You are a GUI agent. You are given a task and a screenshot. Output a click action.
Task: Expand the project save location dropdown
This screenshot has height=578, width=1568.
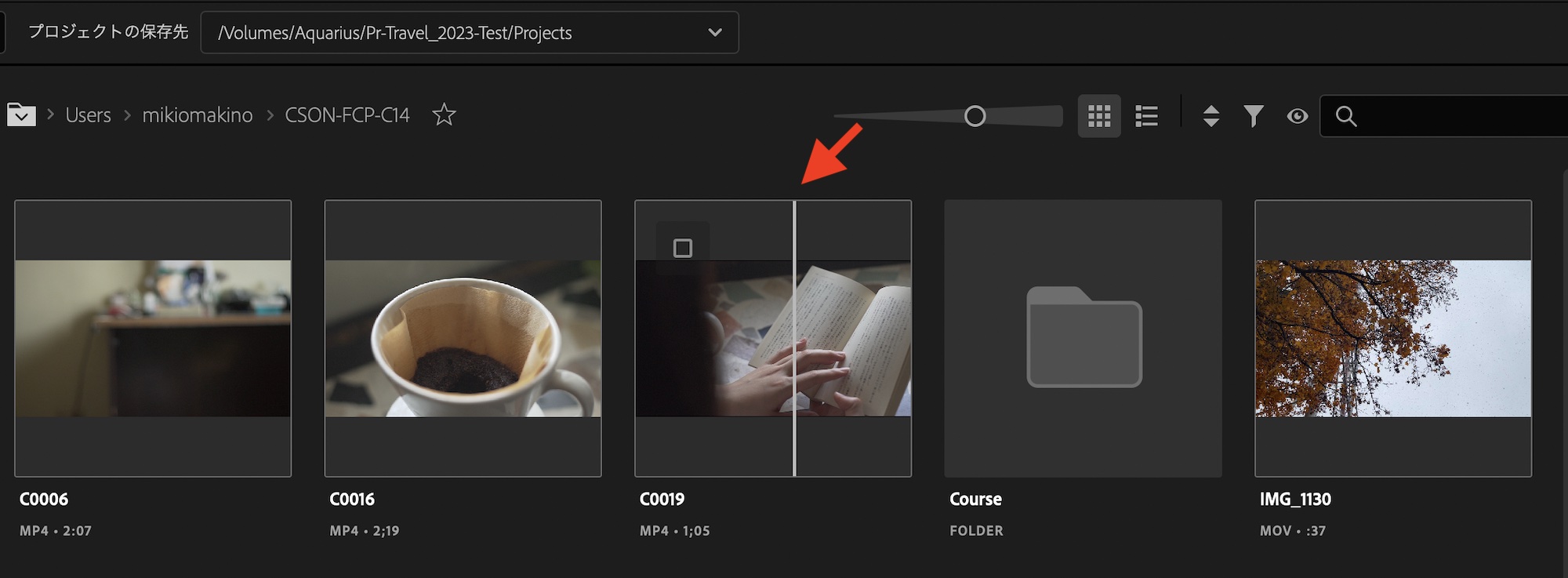[714, 33]
